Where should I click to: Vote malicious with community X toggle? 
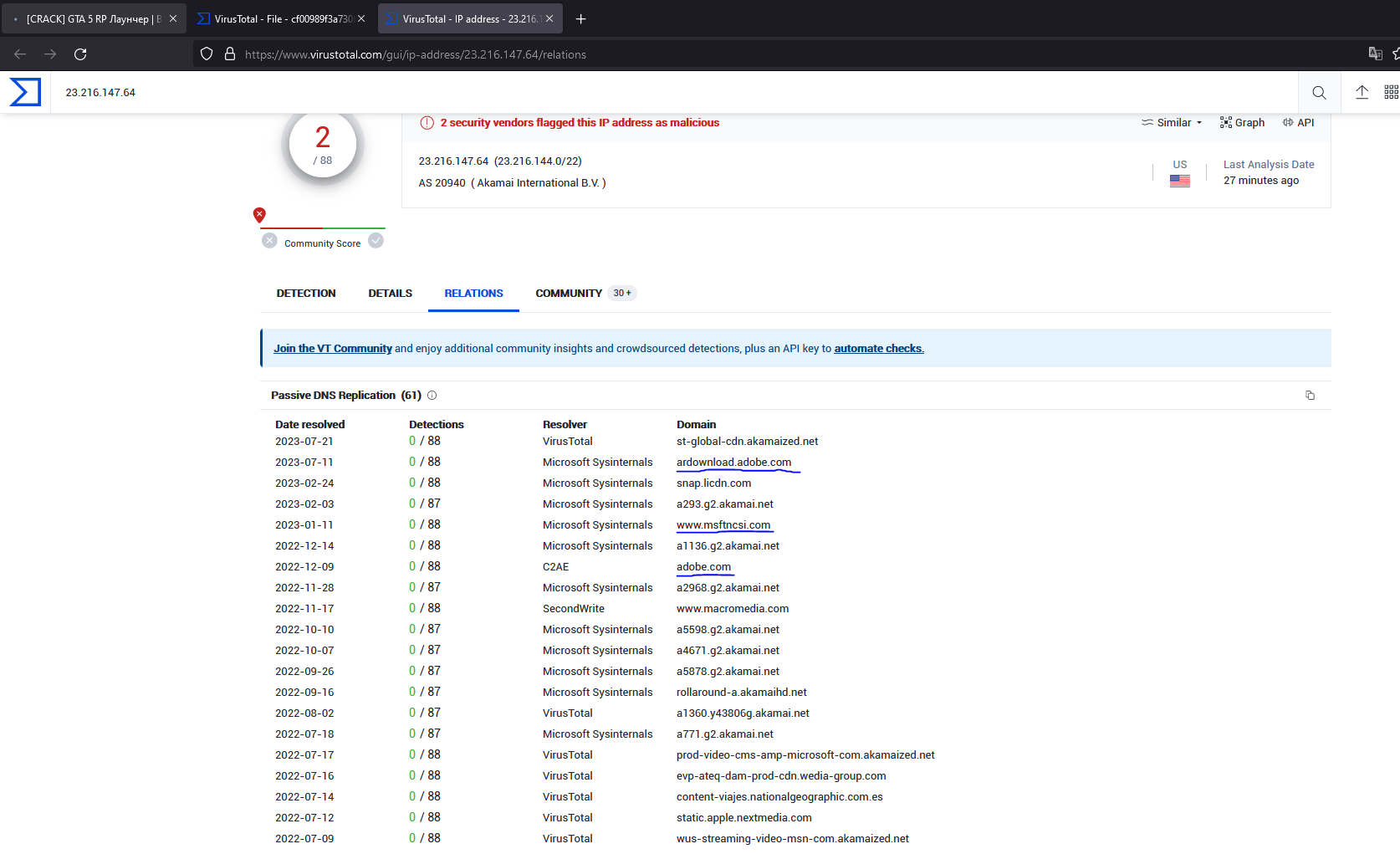[x=269, y=241]
